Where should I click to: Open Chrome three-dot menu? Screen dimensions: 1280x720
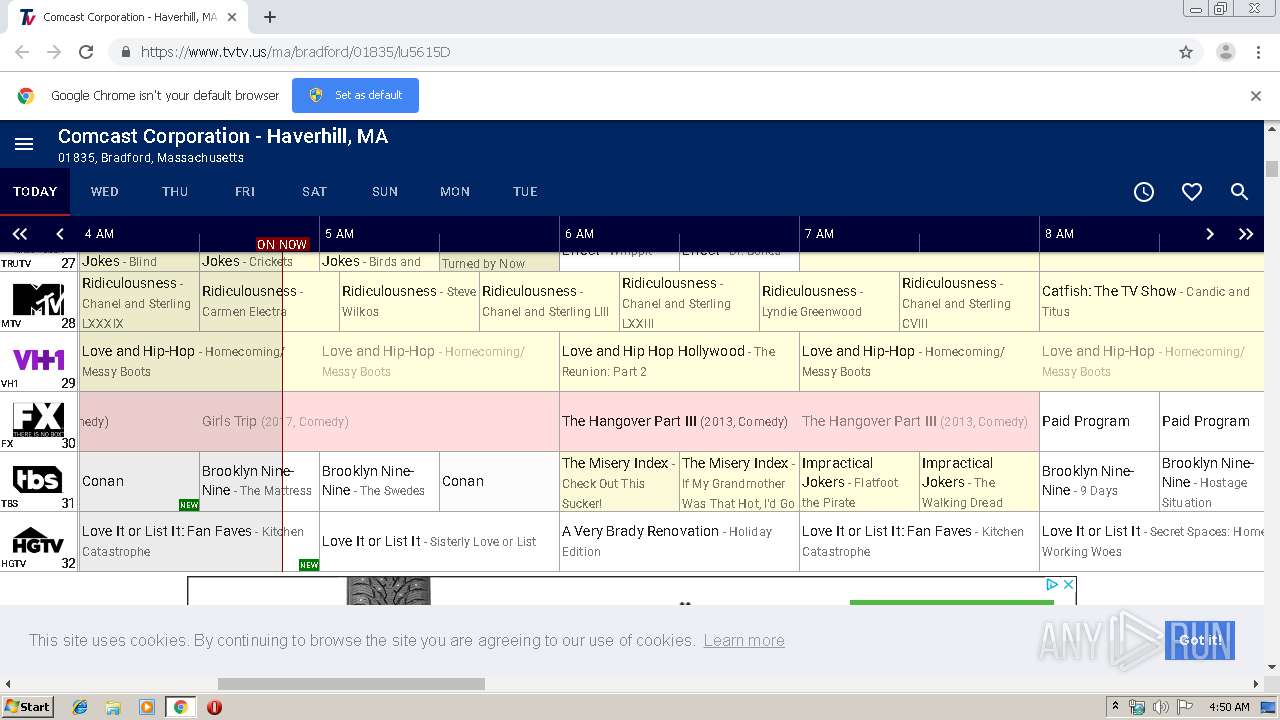[1258, 52]
